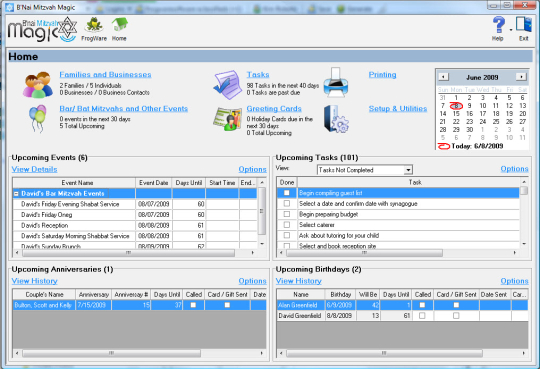The width and height of the screenshot is (540, 369).
Task: Sort events by Days Until column header
Action: pyautogui.click(x=189, y=183)
